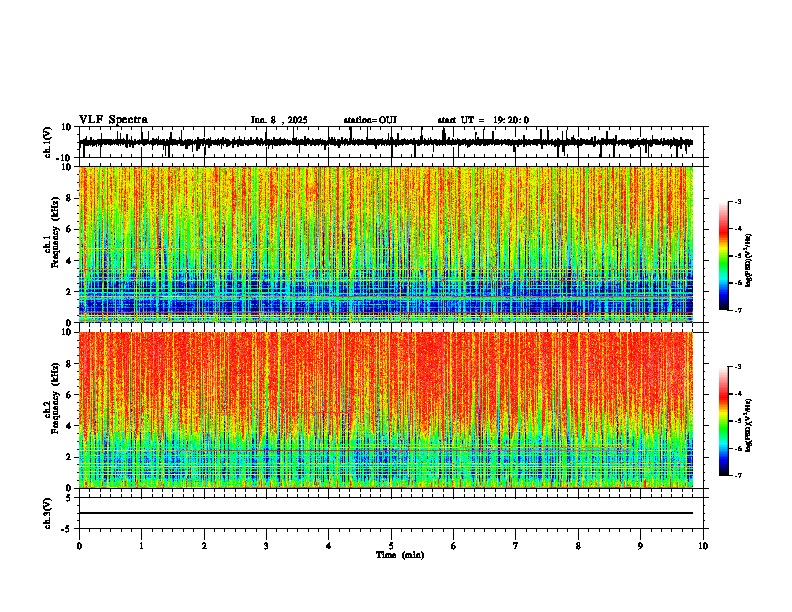Click time axis tick label "0"
This screenshot has height=612, width=792.
[79, 546]
